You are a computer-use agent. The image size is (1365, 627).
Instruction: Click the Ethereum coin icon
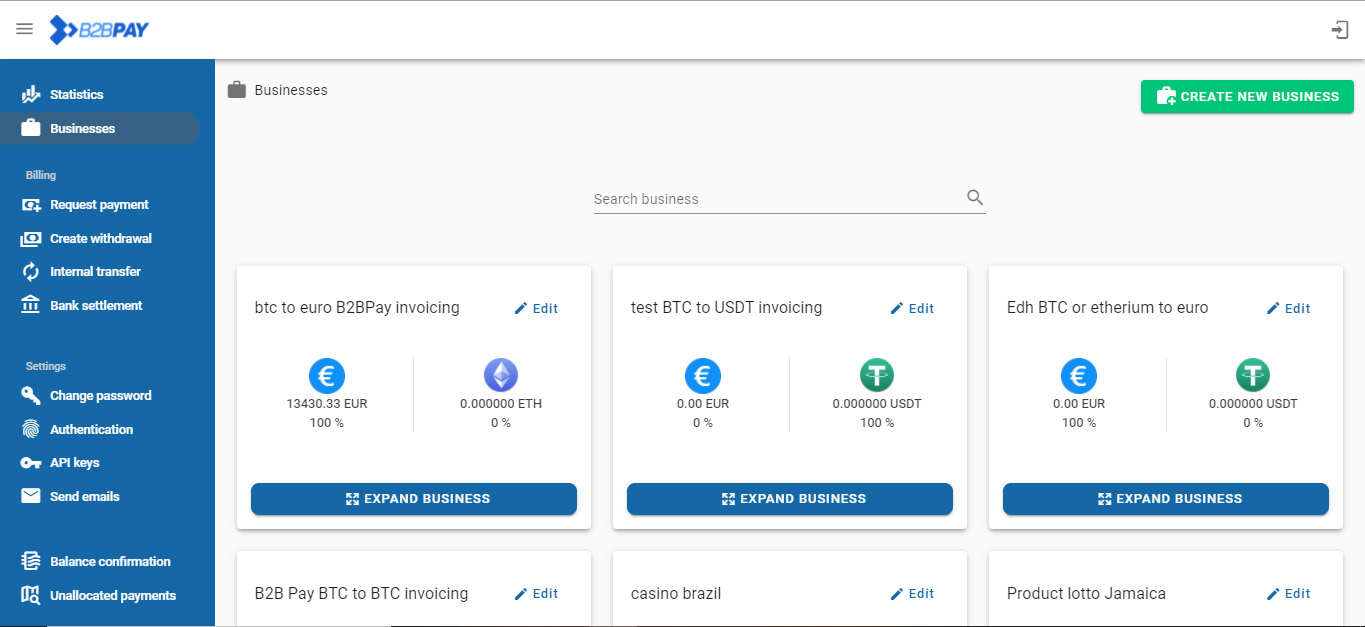point(501,376)
